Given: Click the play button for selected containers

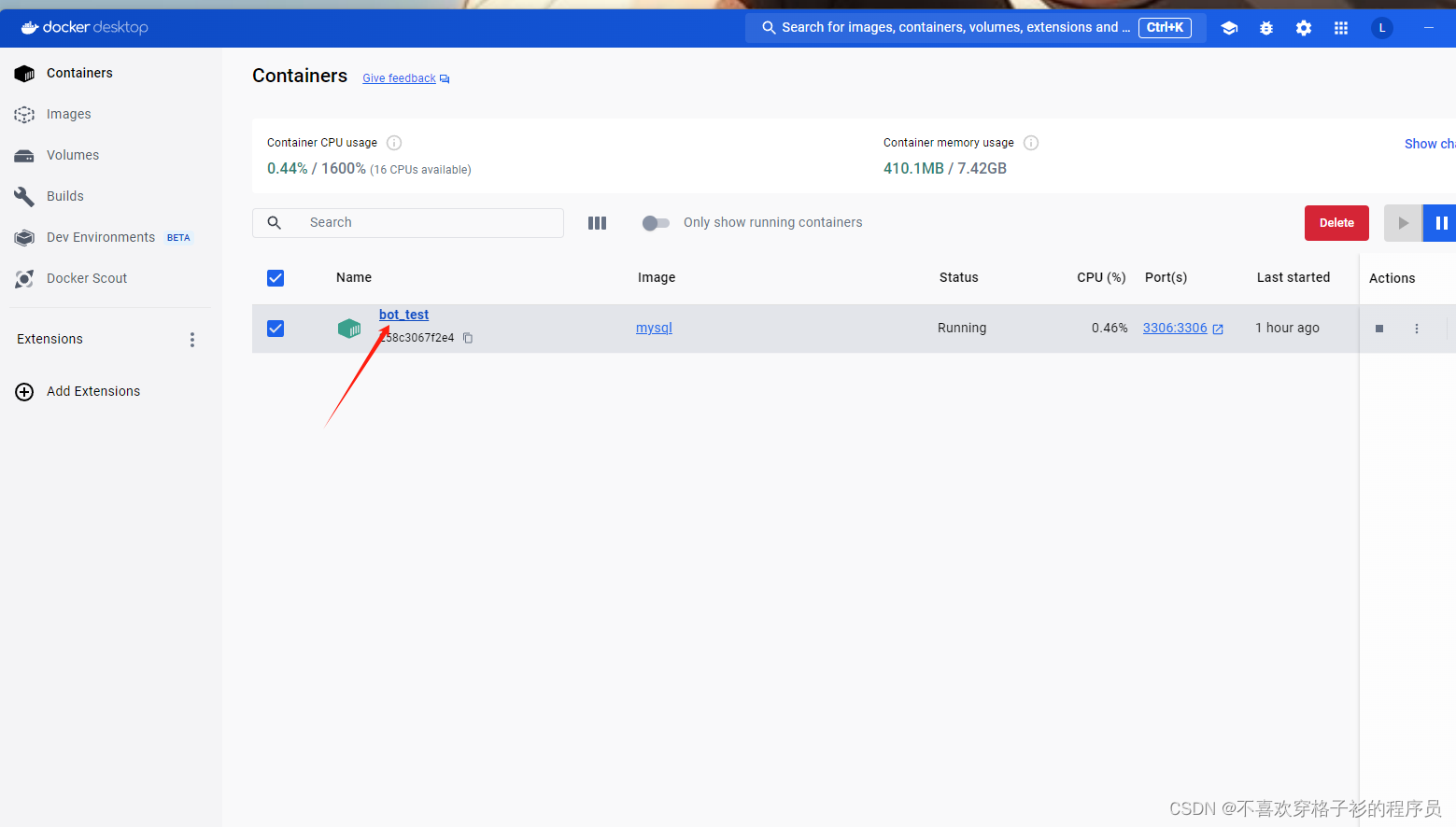Looking at the screenshot, I should pos(1403,223).
